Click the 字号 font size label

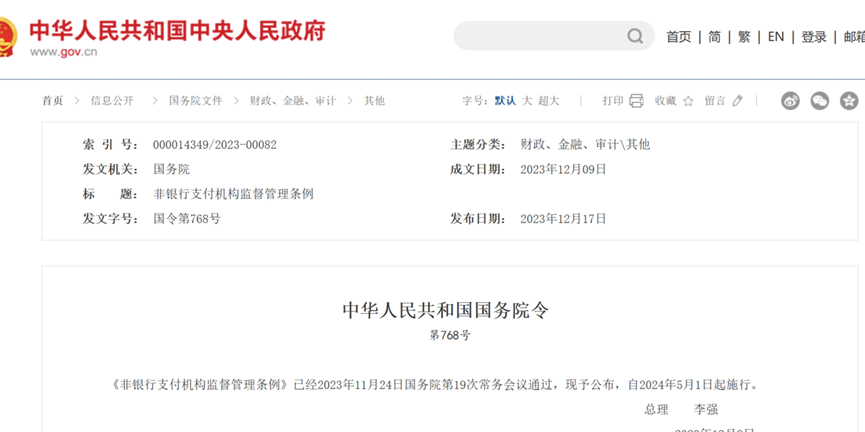point(475,101)
